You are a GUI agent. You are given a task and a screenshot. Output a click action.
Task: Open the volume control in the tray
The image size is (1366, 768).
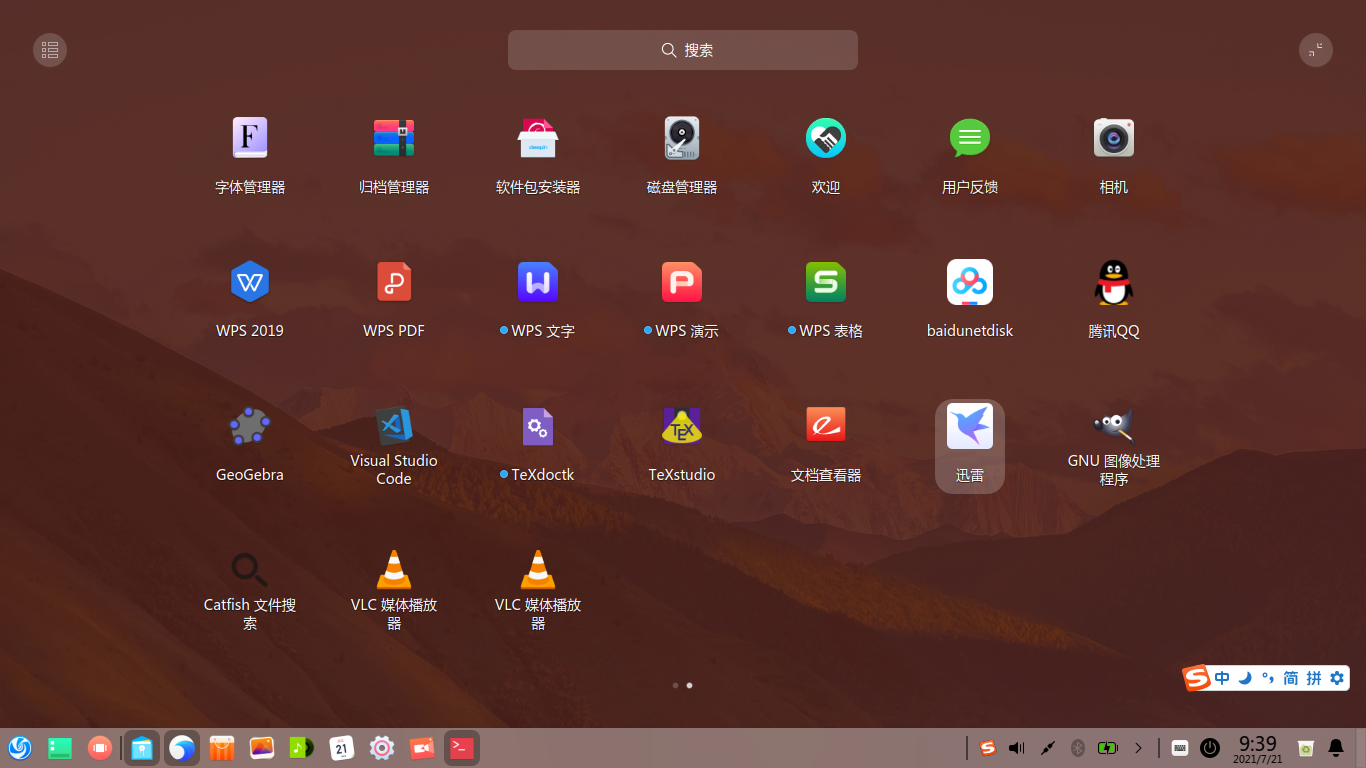click(x=1017, y=748)
